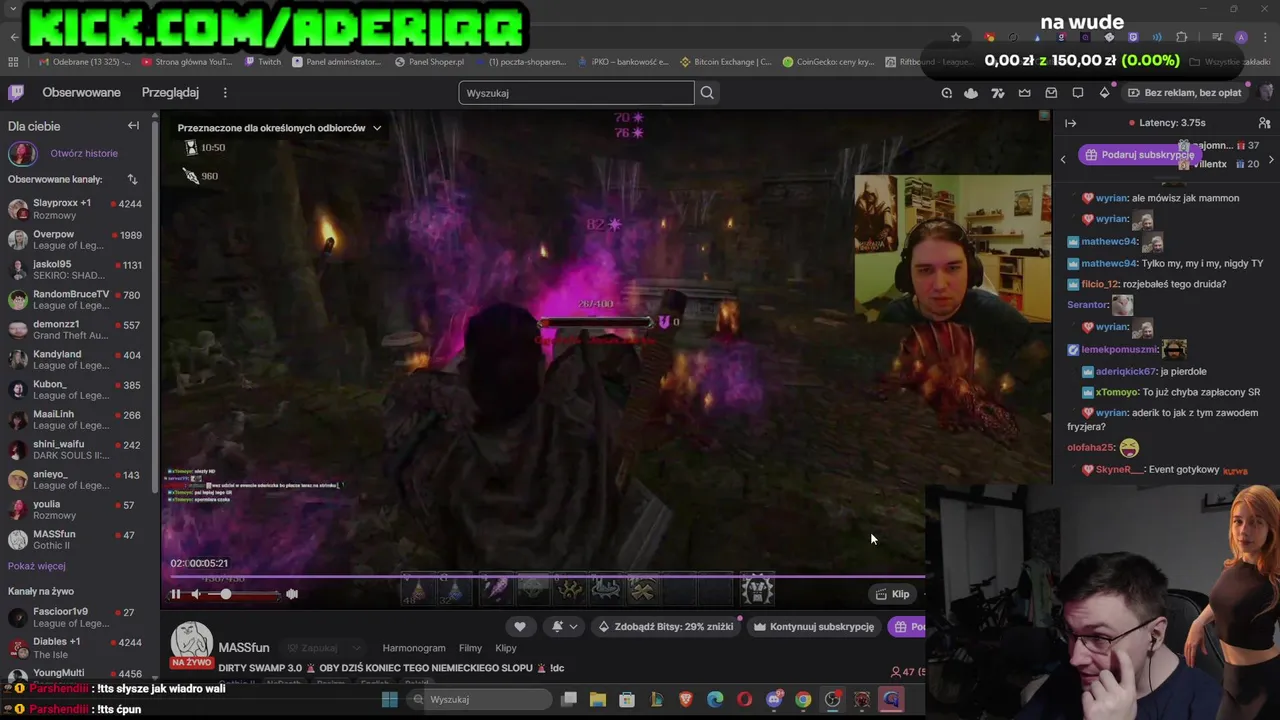Open the browser extensions puzzle icon
This screenshot has width=1280, height=720.
pyautogui.click(x=1182, y=37)
